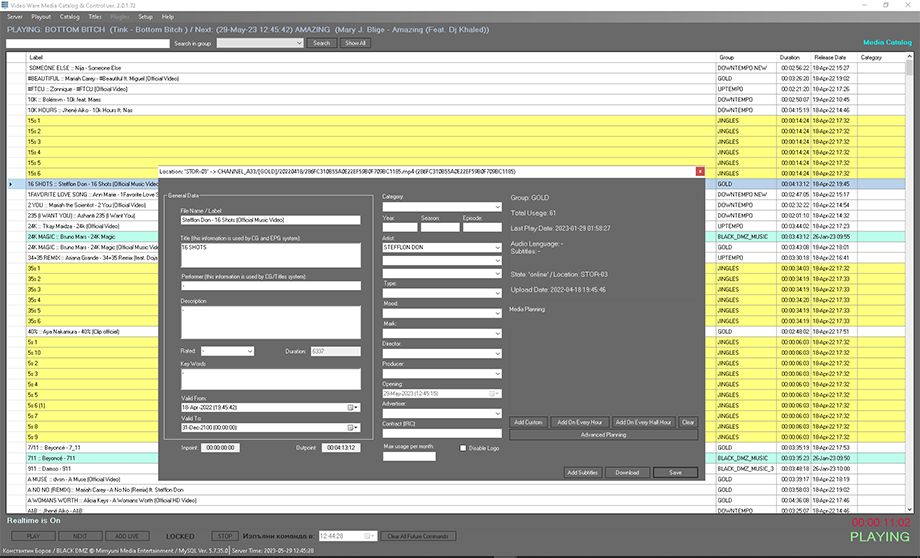
Task: Click Clear All Future Commands
Action: [418, 536]
